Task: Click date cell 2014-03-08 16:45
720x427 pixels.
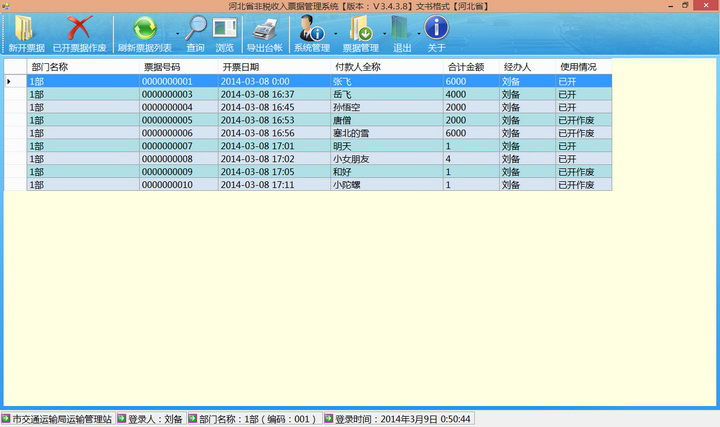Action: 274,107
